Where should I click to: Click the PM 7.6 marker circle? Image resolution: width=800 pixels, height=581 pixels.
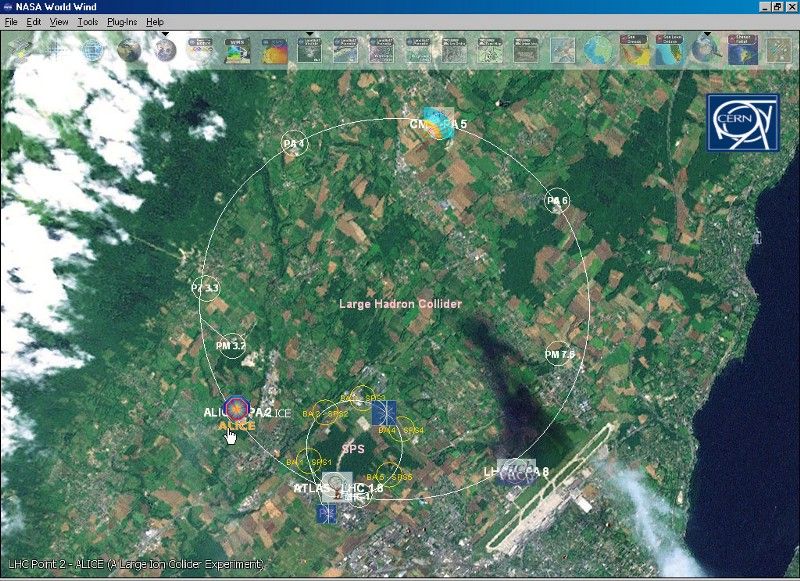click(x=559, y=354)
